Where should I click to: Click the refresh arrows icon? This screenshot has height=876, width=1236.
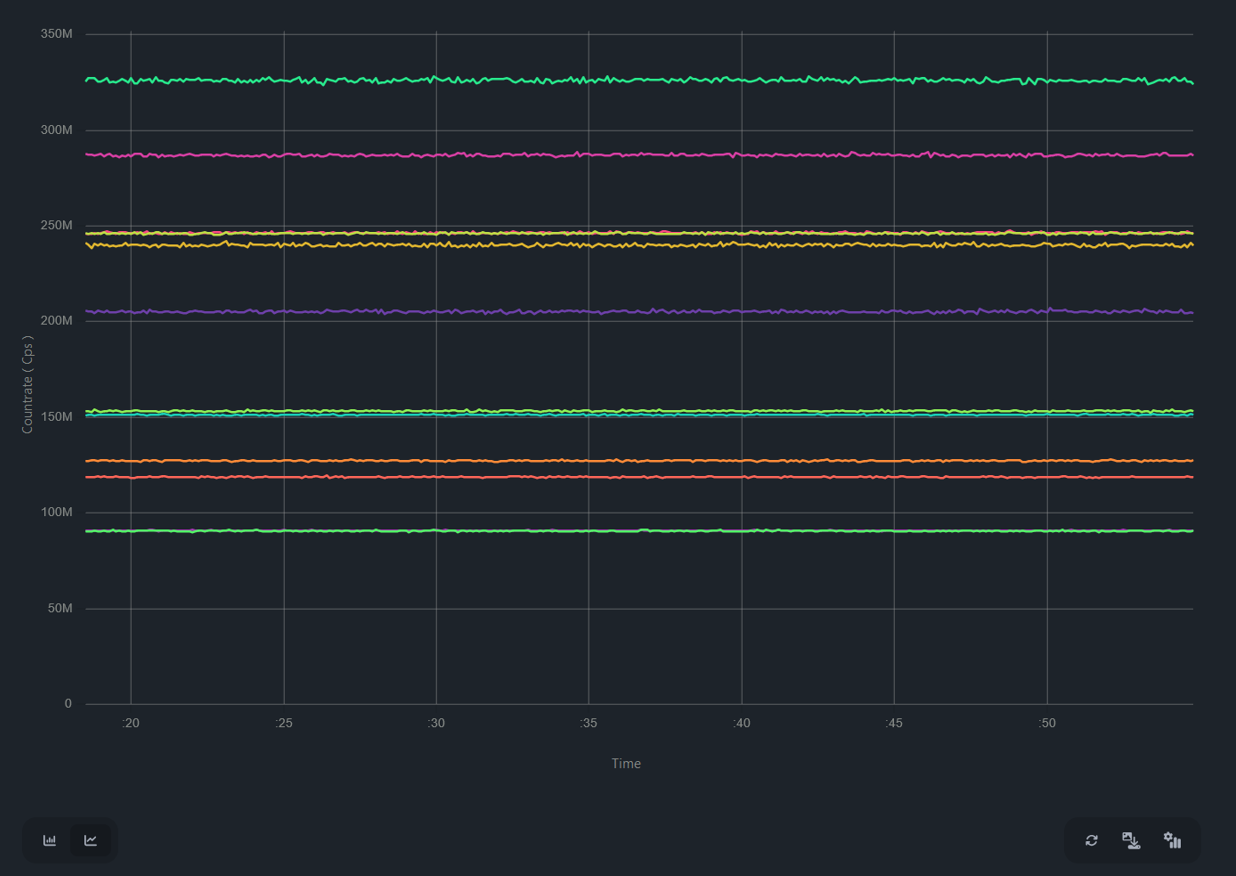point(1091,840)
